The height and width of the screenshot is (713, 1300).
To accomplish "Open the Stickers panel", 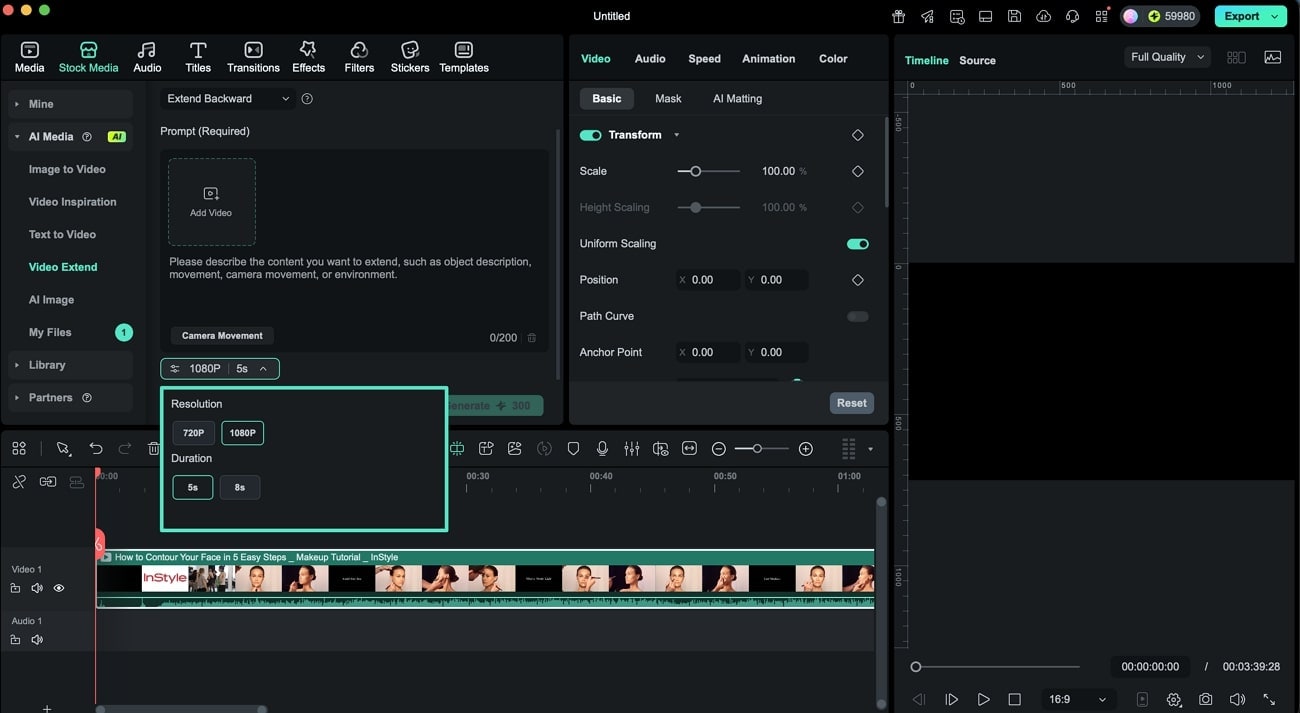I will point(409,55).
